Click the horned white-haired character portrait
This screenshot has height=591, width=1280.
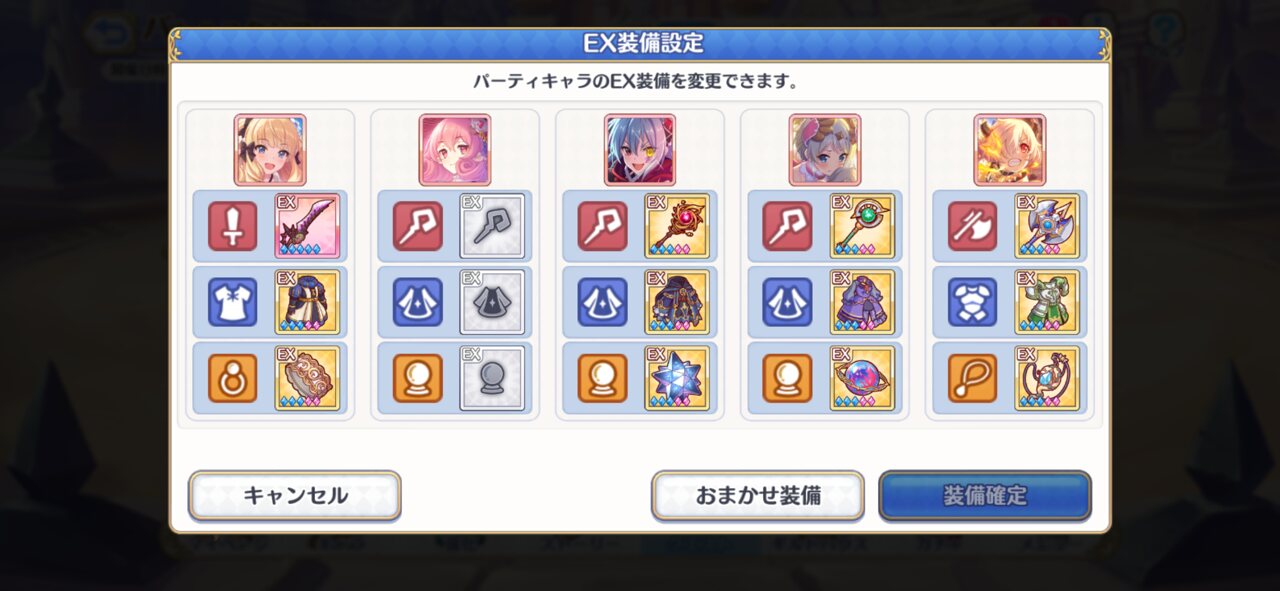tap(1010, 150)
